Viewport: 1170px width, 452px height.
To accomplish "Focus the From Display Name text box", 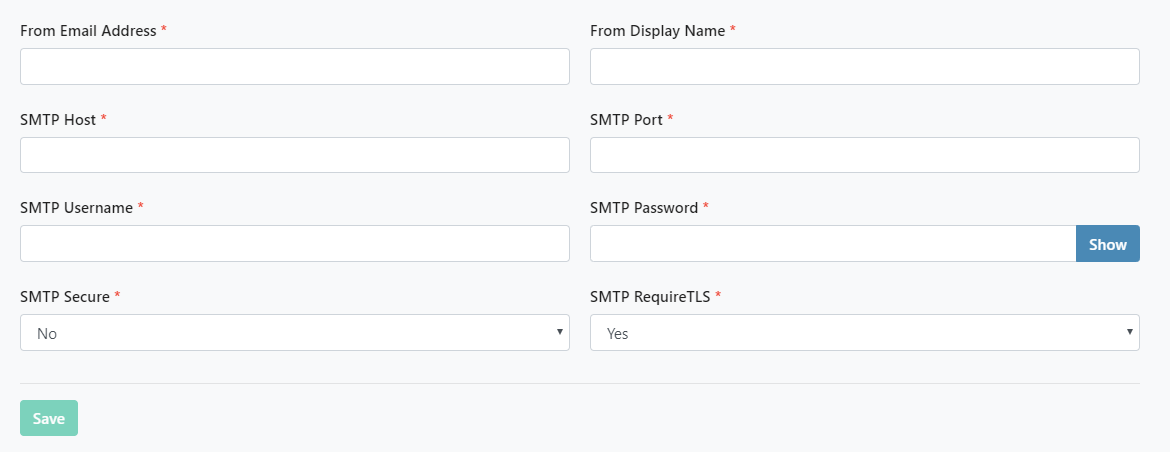I will click(864, 67).
